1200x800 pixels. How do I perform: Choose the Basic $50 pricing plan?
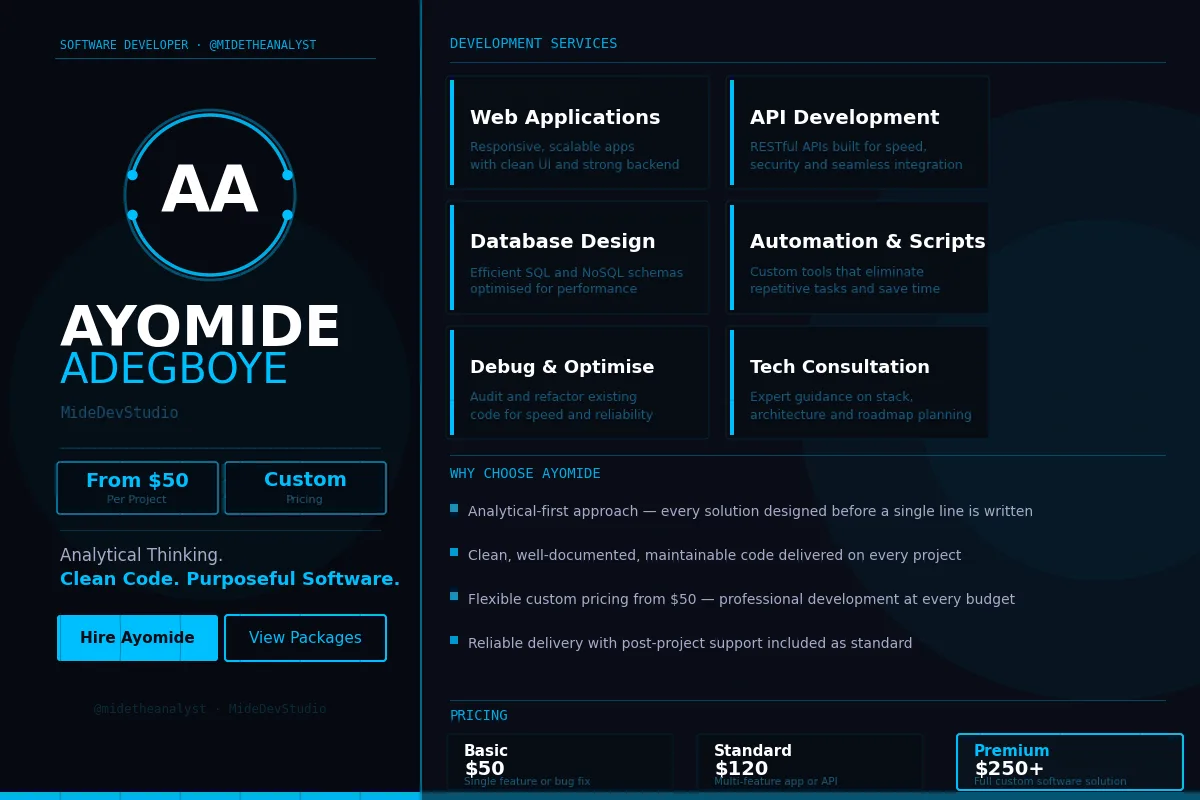[560, 764]
